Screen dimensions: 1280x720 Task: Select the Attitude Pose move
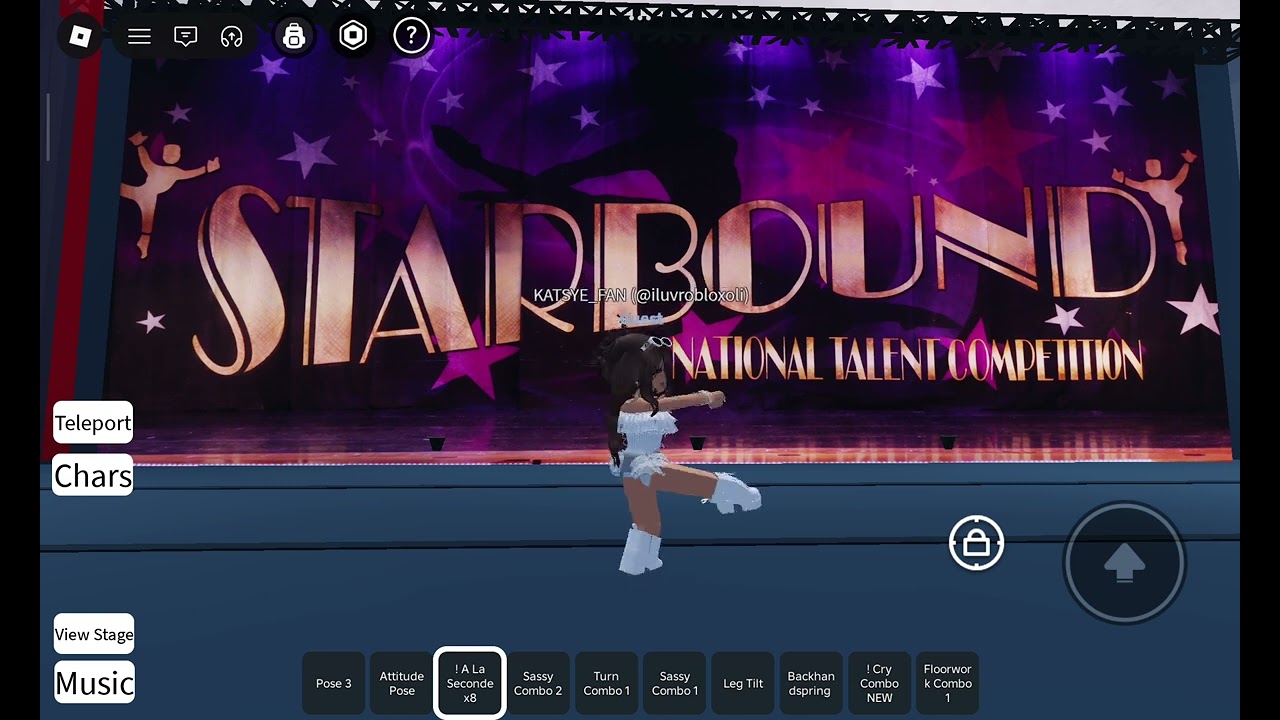pyautogui.click(x=402, y=684)
